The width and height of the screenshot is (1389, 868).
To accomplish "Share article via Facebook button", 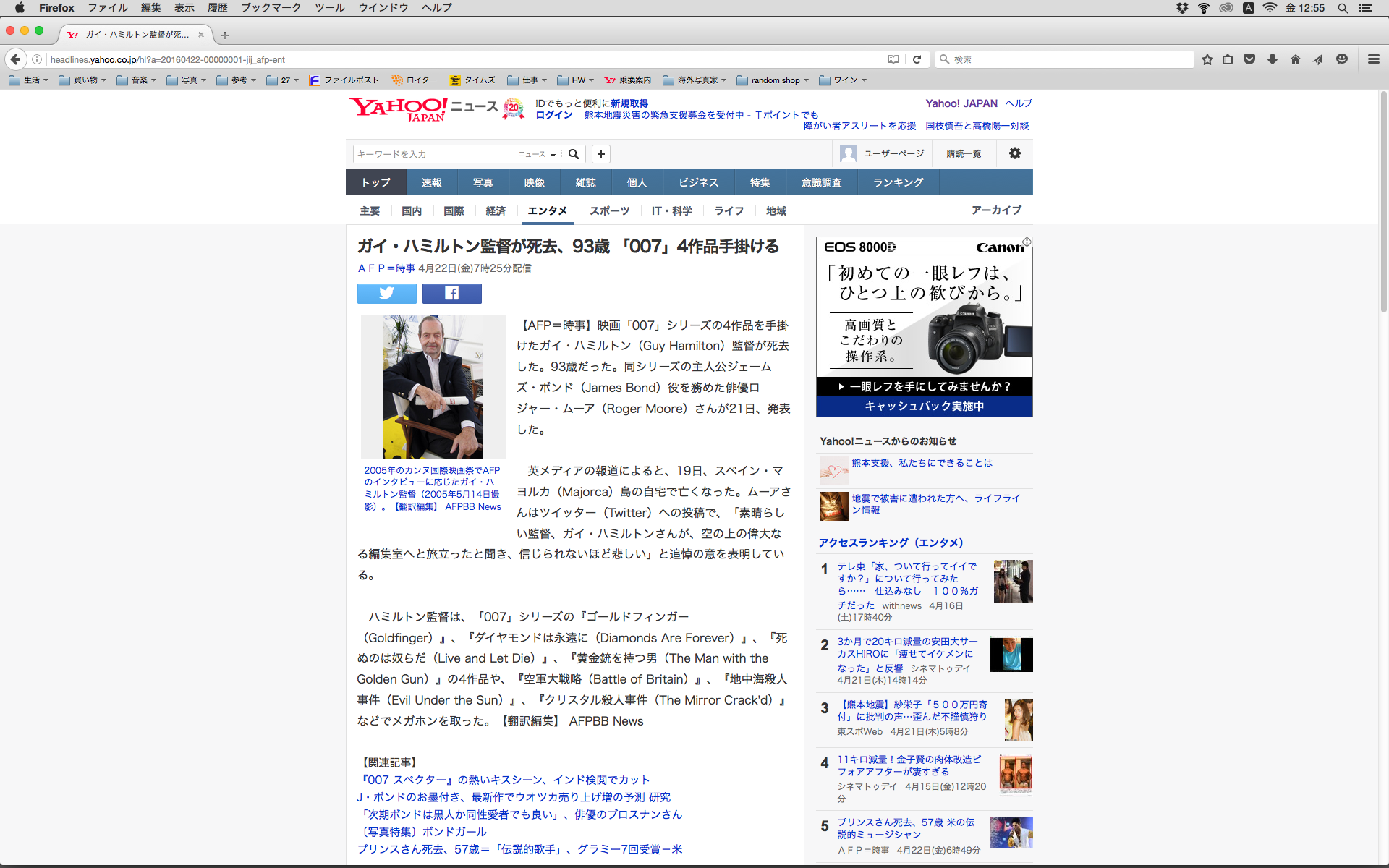I will pyautogui.click(x=451, y=293).
